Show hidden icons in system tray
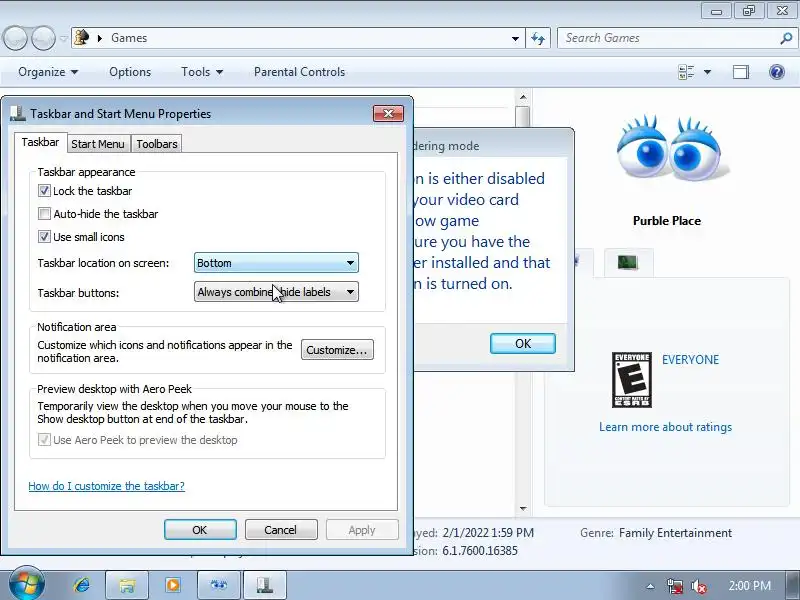 (x=650, y=586)
